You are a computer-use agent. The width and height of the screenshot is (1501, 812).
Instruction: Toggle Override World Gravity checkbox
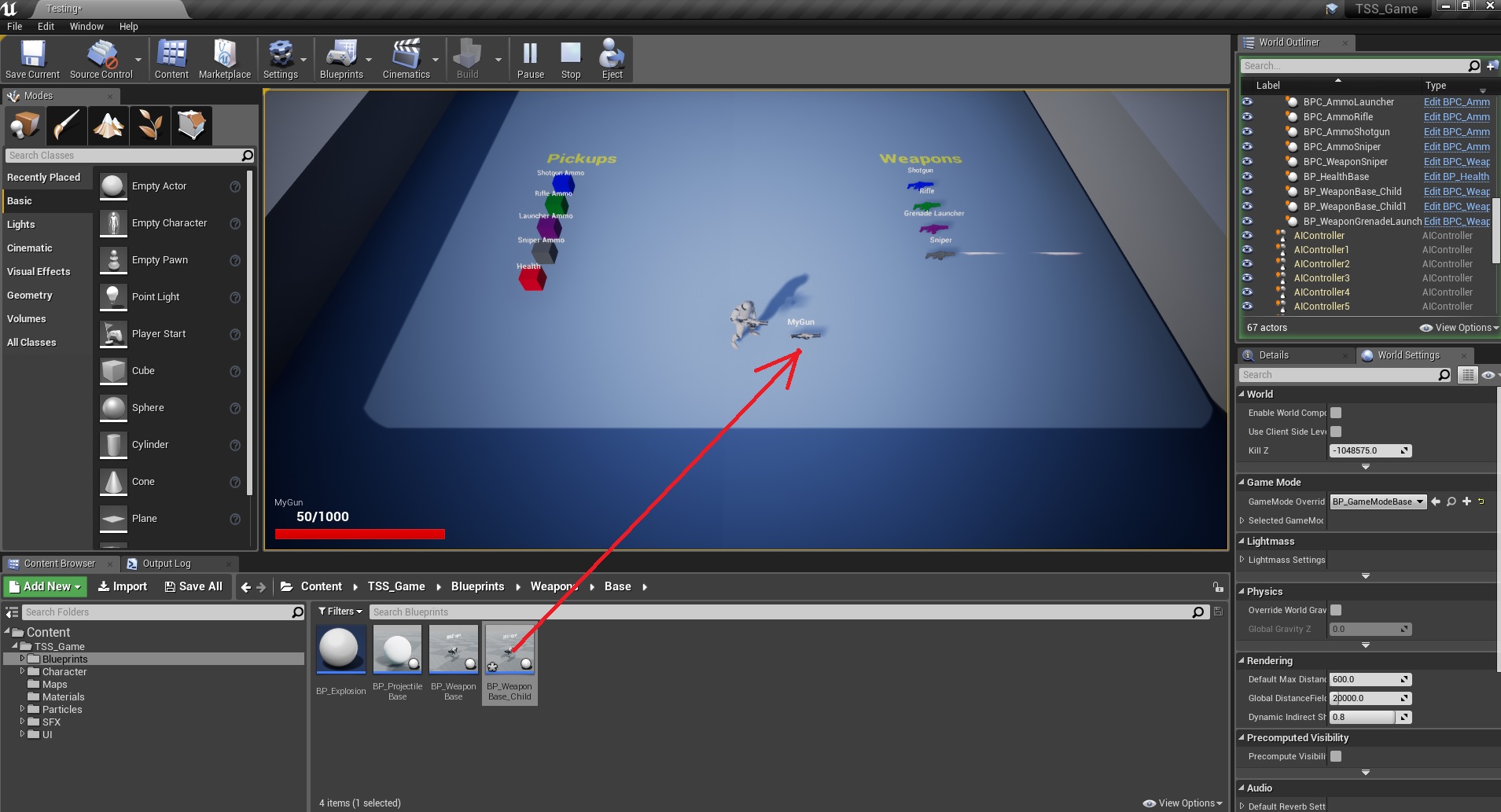[1336, 610]
